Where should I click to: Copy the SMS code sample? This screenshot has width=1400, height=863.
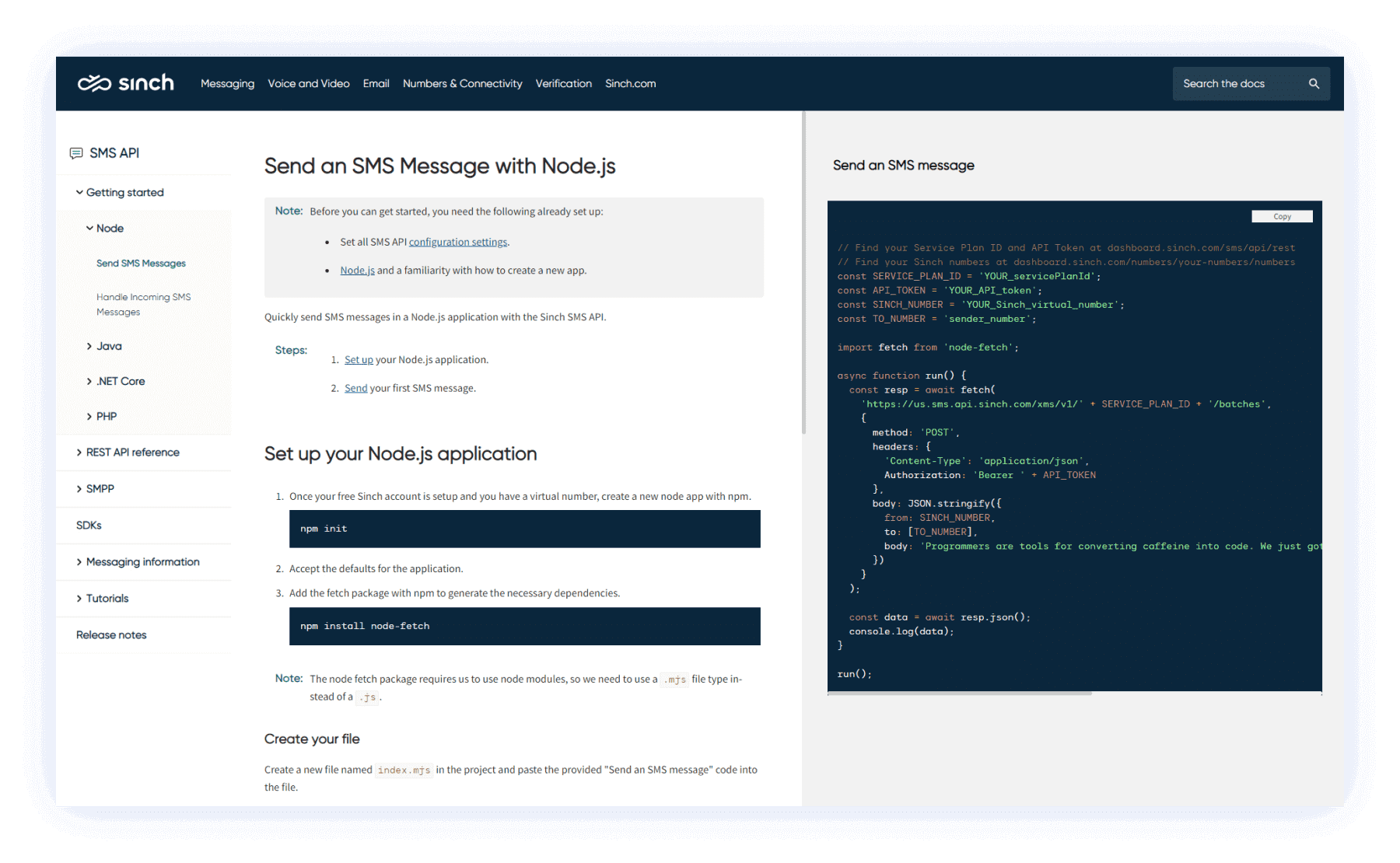coord(1281,216)
